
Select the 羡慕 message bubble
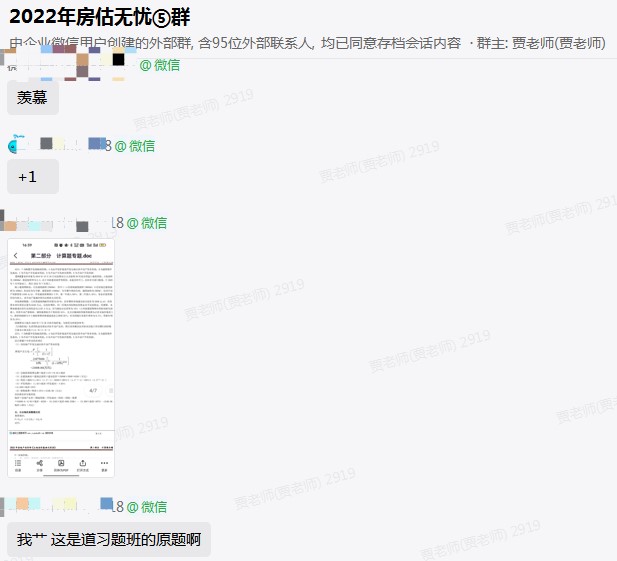coord(33,97)
